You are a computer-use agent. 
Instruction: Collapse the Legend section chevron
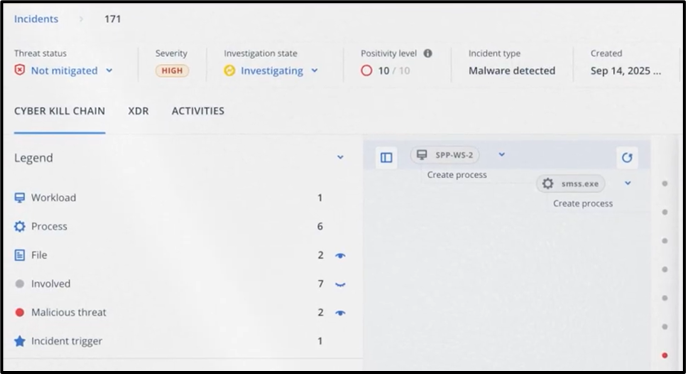tap(340, 157)
